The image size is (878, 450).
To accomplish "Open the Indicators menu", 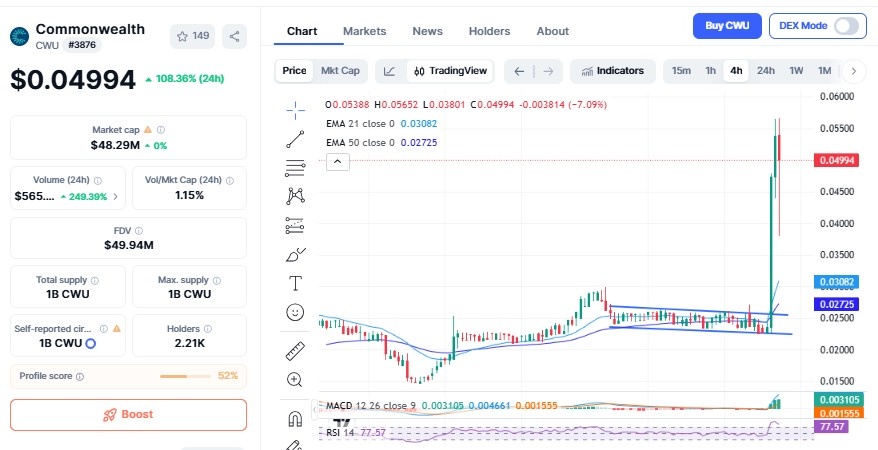I will pyautogui.click(x=613, y=71).
